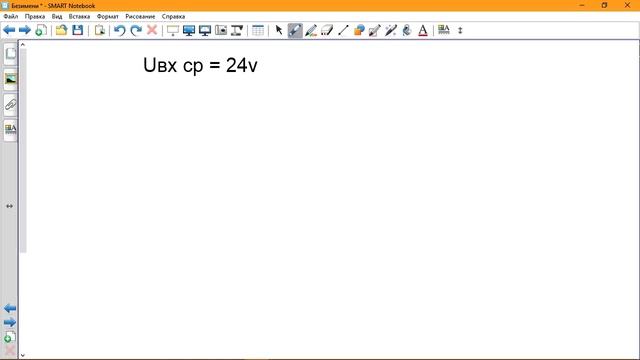Undo the last action
This screenshot has height=360, width=640.
tap(120, 30)
